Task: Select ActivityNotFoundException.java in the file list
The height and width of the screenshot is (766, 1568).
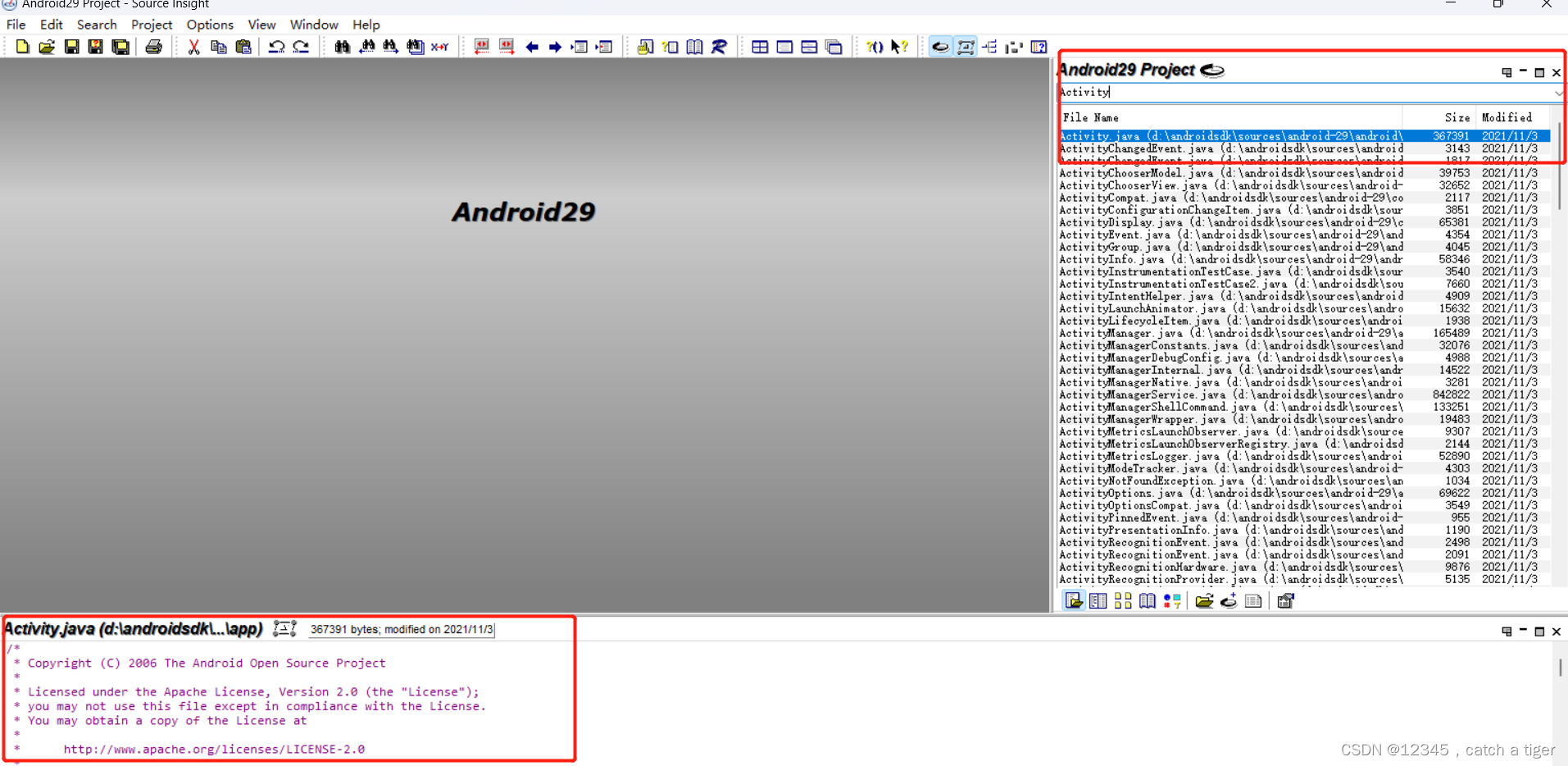Action: click(1304, 481)
